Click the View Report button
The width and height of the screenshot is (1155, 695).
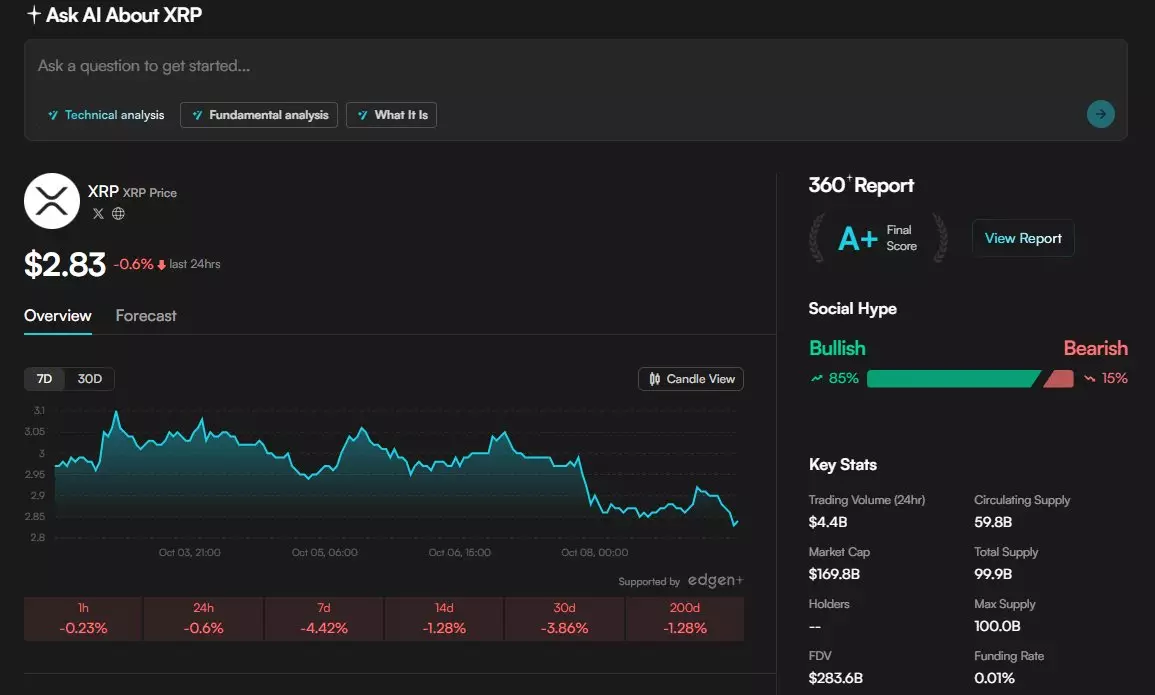1022,238
